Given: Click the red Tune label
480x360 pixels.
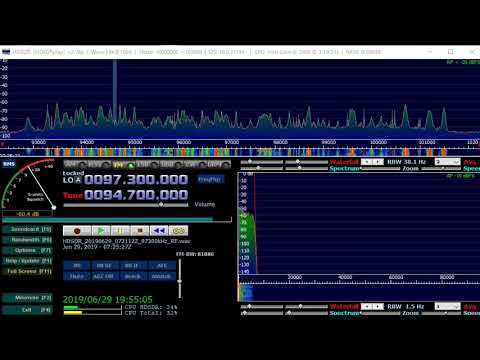Looking at the screenshot, I should coord(73,196).
